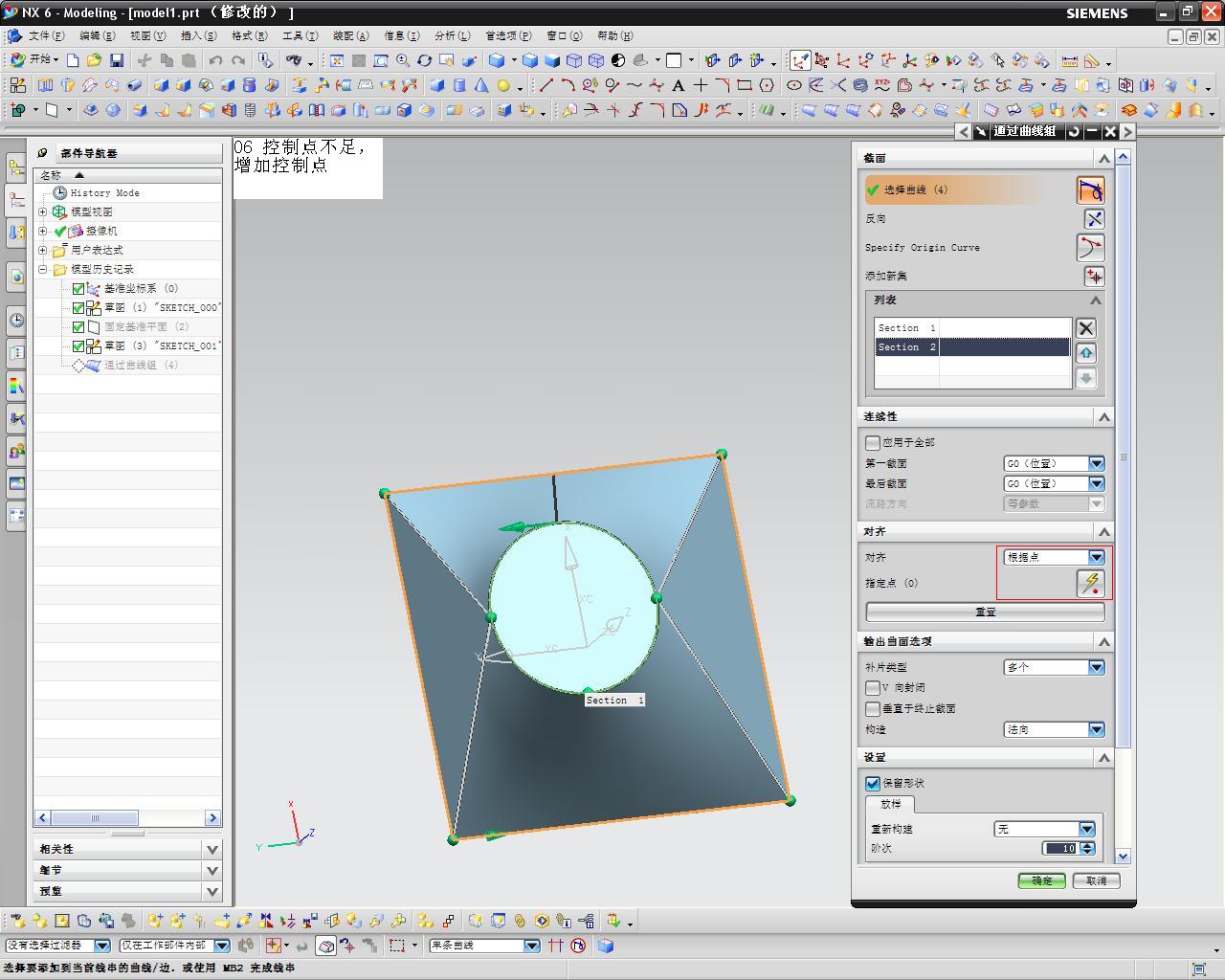The height and width of the screenshot is (980, 1225).
Task: Open the 重新构建 无 dropdown
Action: pos(1044,829)
